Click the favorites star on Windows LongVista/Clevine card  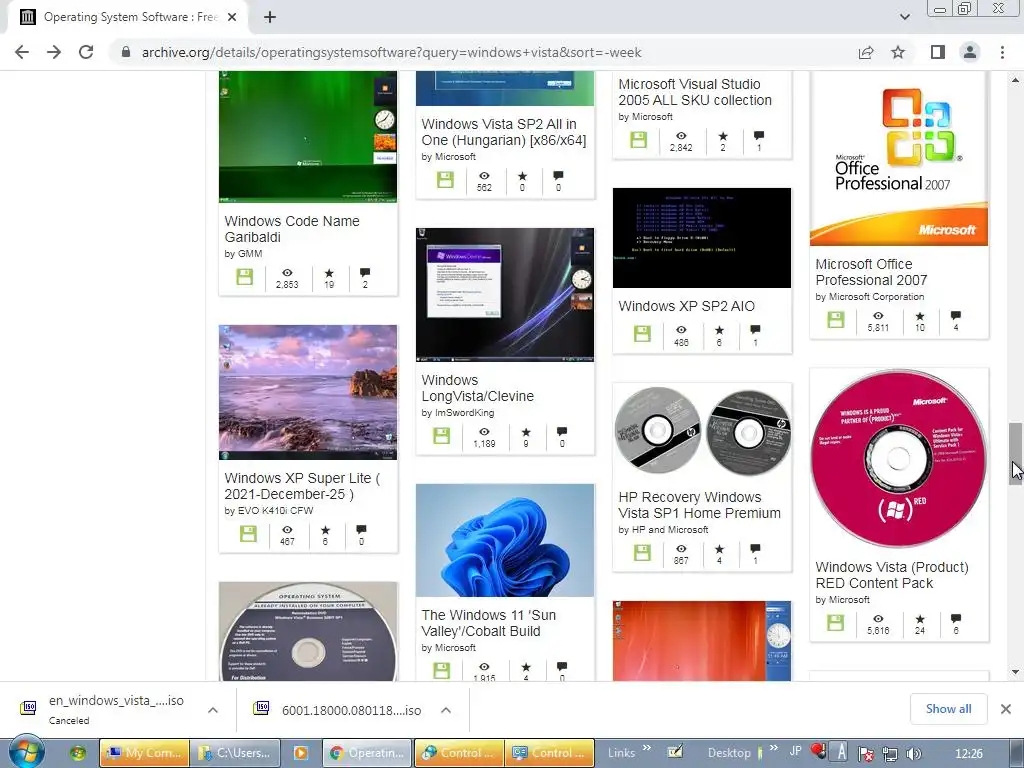[x=526, y=432]
